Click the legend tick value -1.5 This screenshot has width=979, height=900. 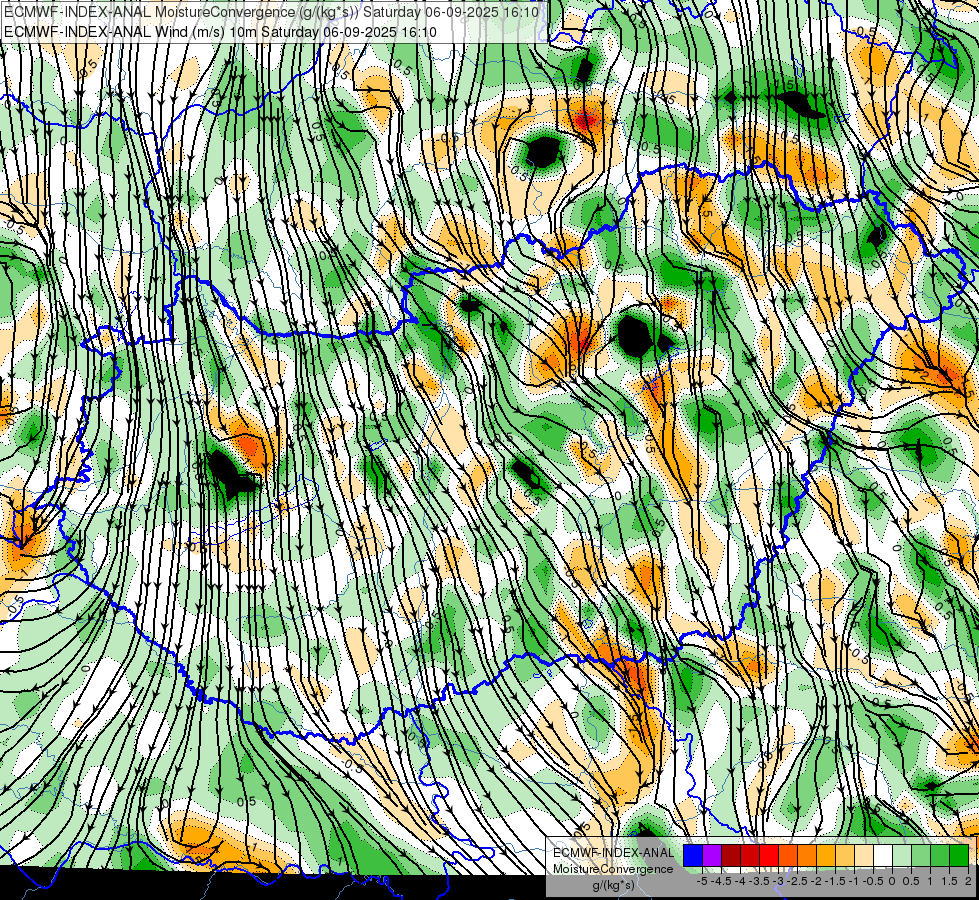coord(835,881)
